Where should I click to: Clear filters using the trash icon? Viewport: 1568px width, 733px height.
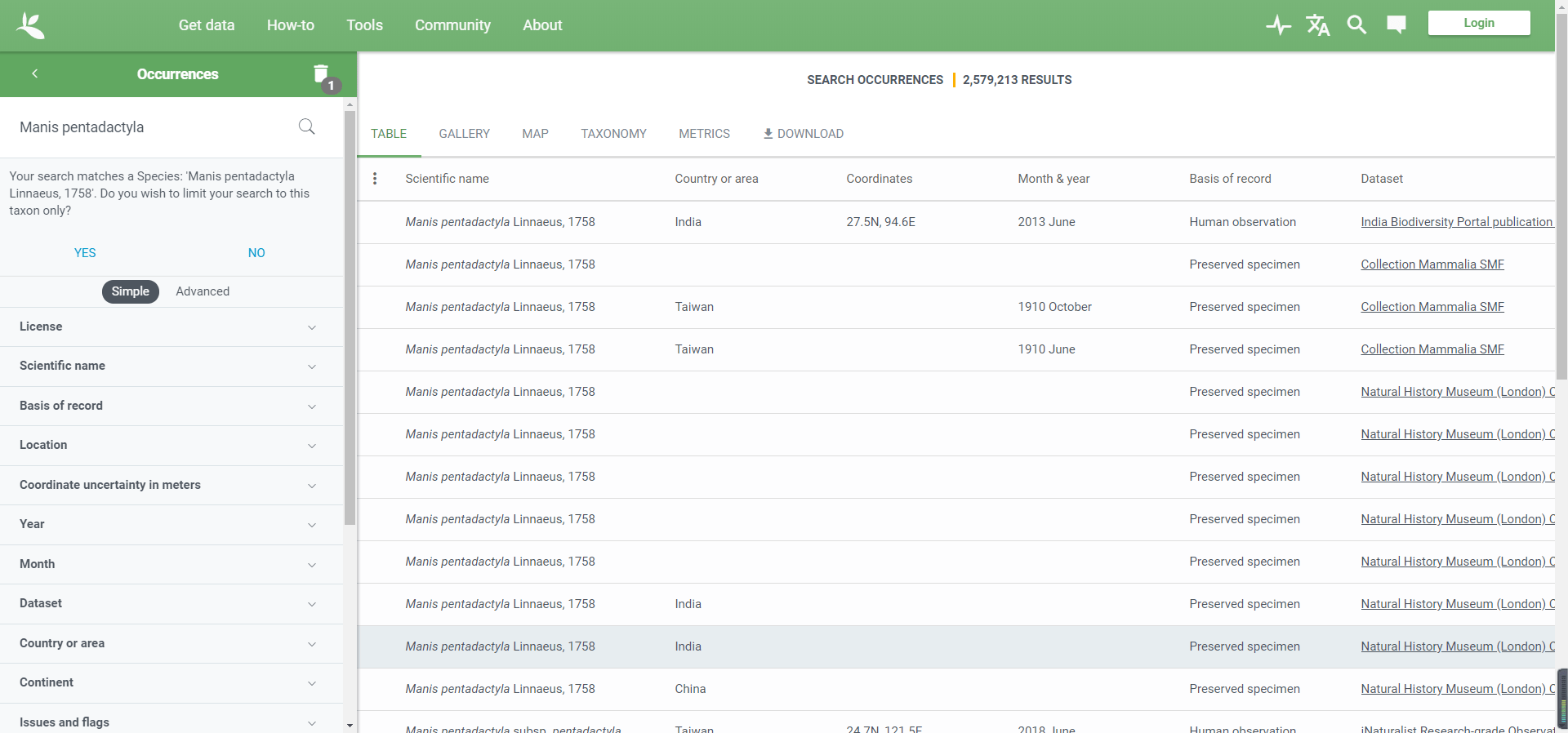coord(321,74)
